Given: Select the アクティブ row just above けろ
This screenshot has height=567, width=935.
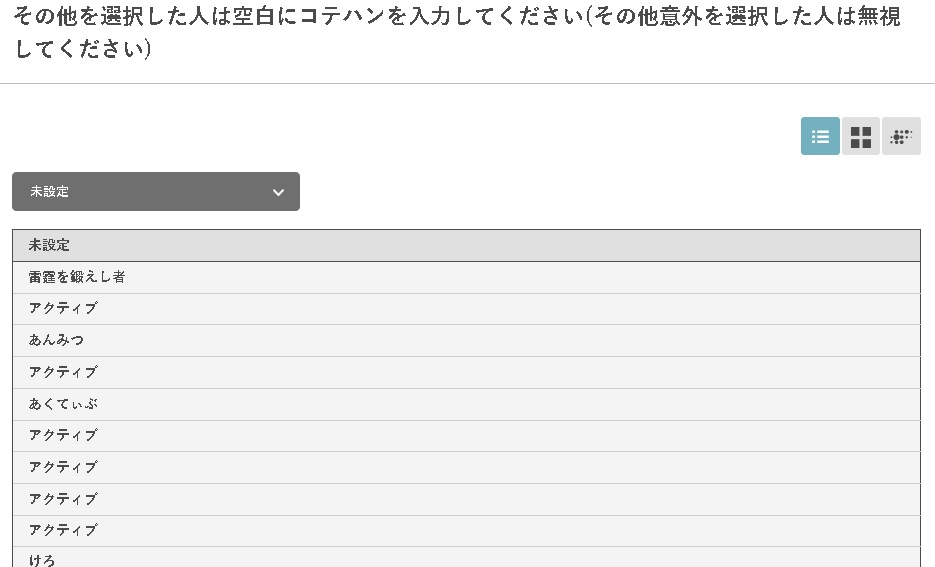Looking at the screenshot, I should 466,531.
